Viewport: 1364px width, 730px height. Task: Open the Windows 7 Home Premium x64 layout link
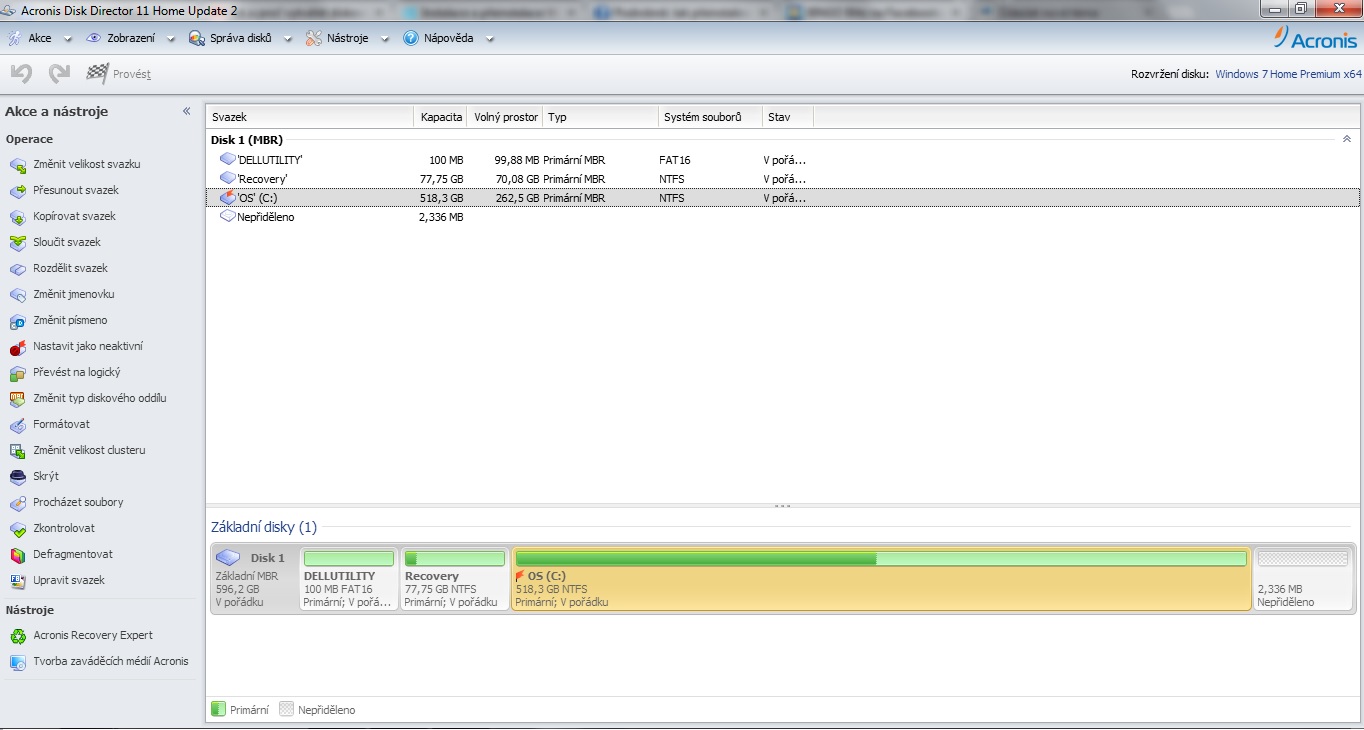point(1288,74)
